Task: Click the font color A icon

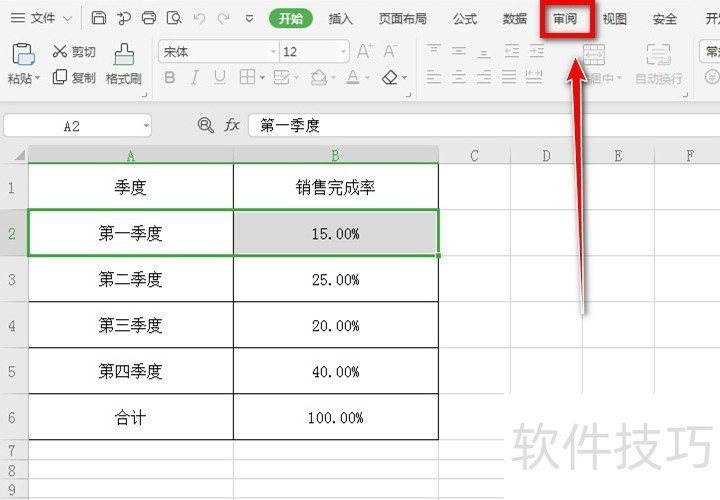Action: (353, 77)
